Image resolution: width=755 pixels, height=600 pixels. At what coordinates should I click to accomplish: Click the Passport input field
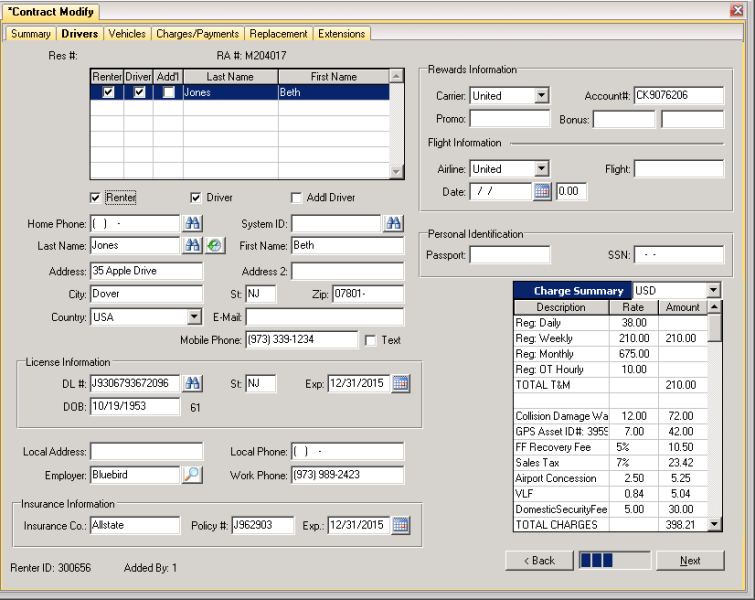tap(510, 255)
